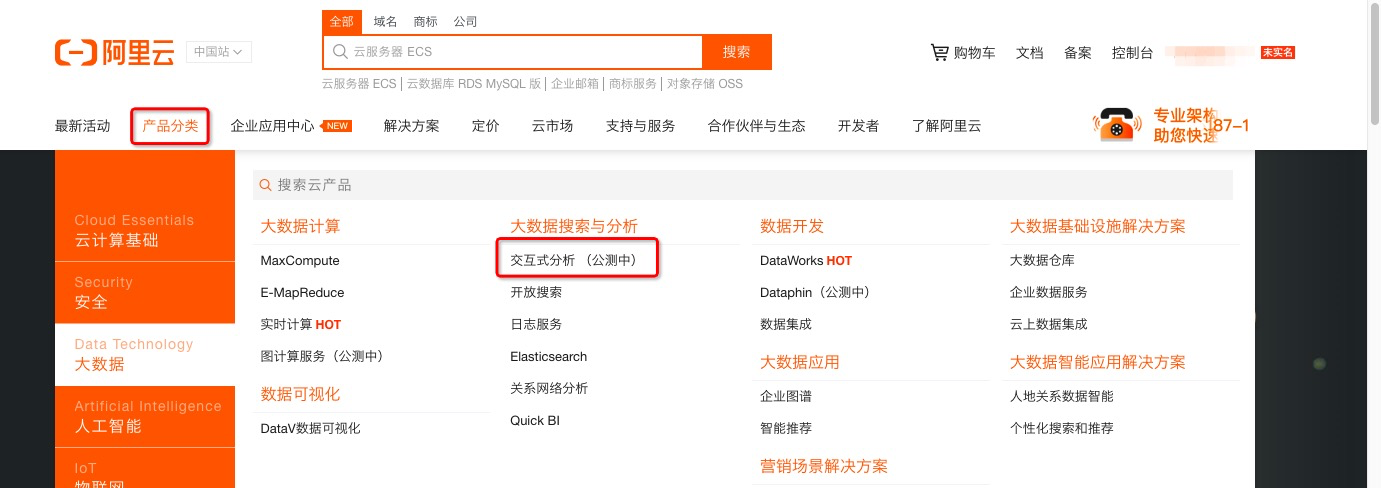Screen dimensions: 1381x488
Task: Open the 中国站 region dropdown
Action: pyautogui.click(x=218, y=52)
